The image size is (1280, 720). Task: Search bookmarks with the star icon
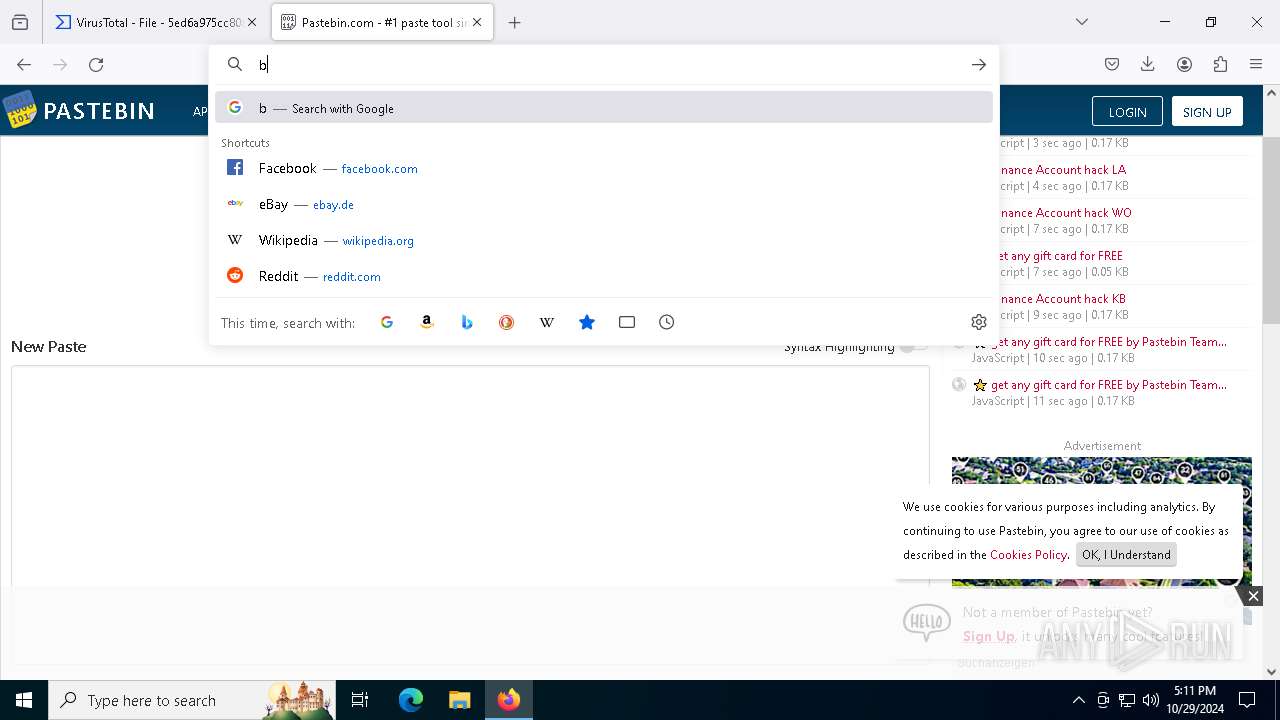pos(587,322)
